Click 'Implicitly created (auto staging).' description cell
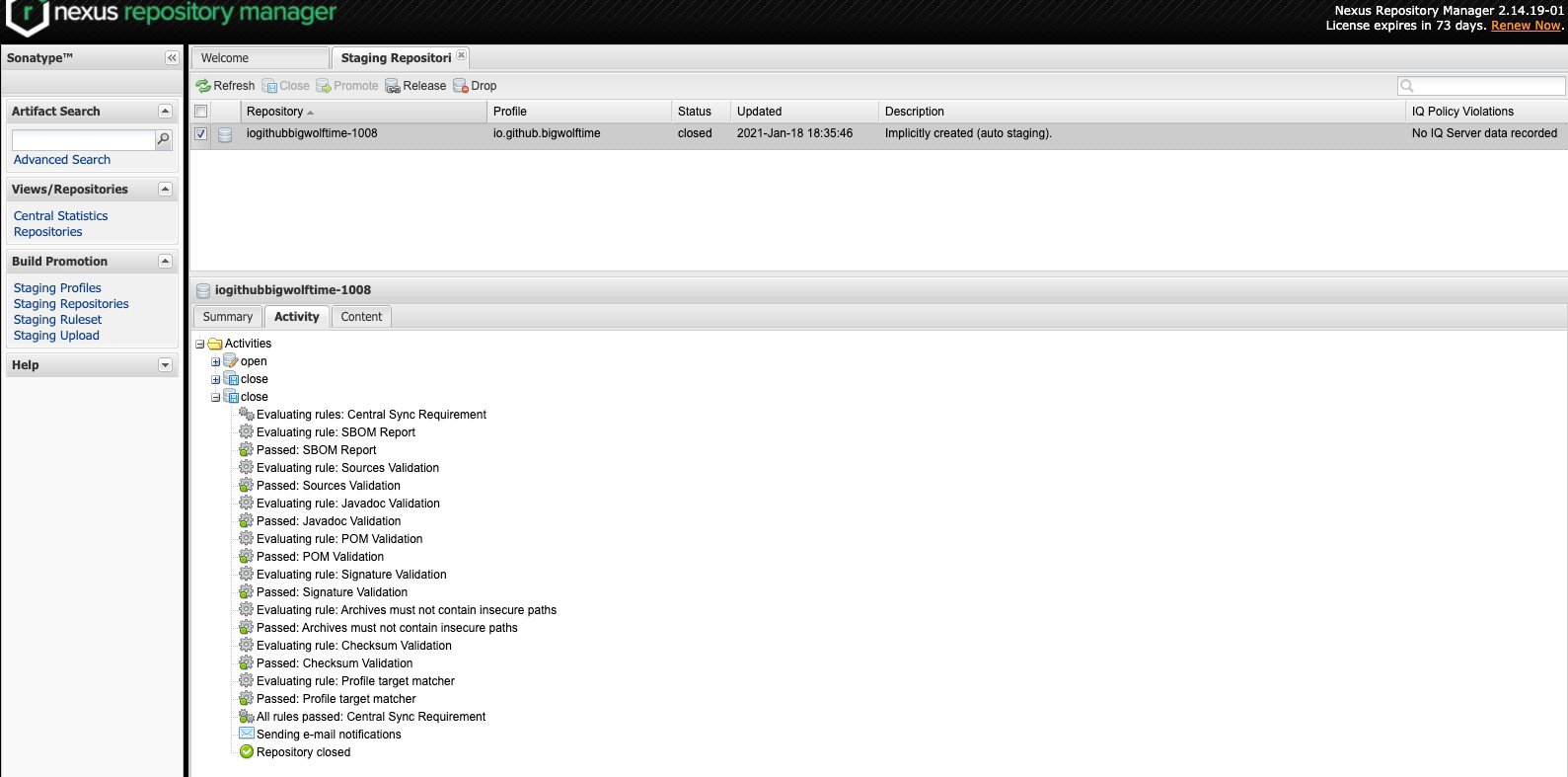 [968, 133]
